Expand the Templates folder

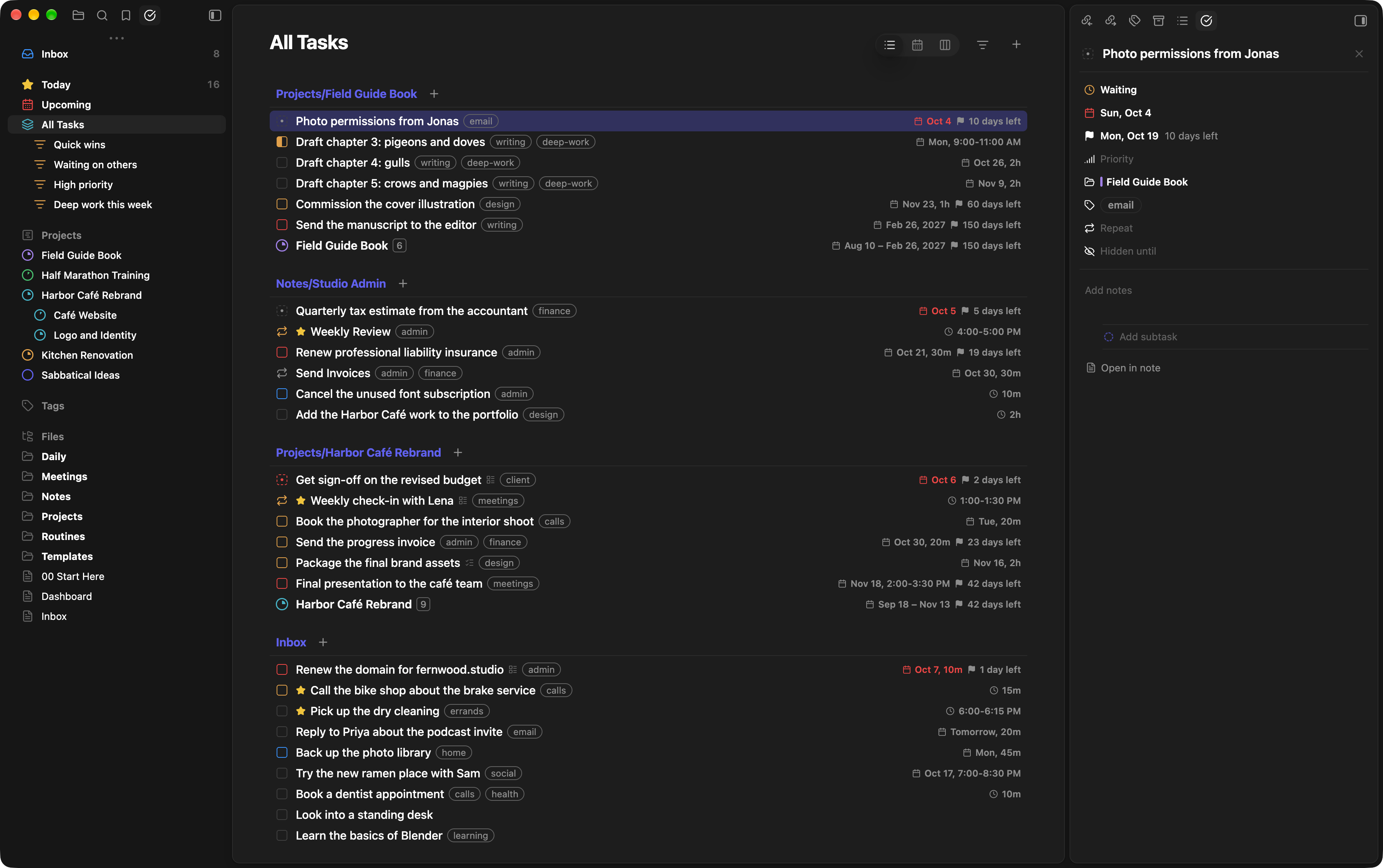[x=66, y=556]
